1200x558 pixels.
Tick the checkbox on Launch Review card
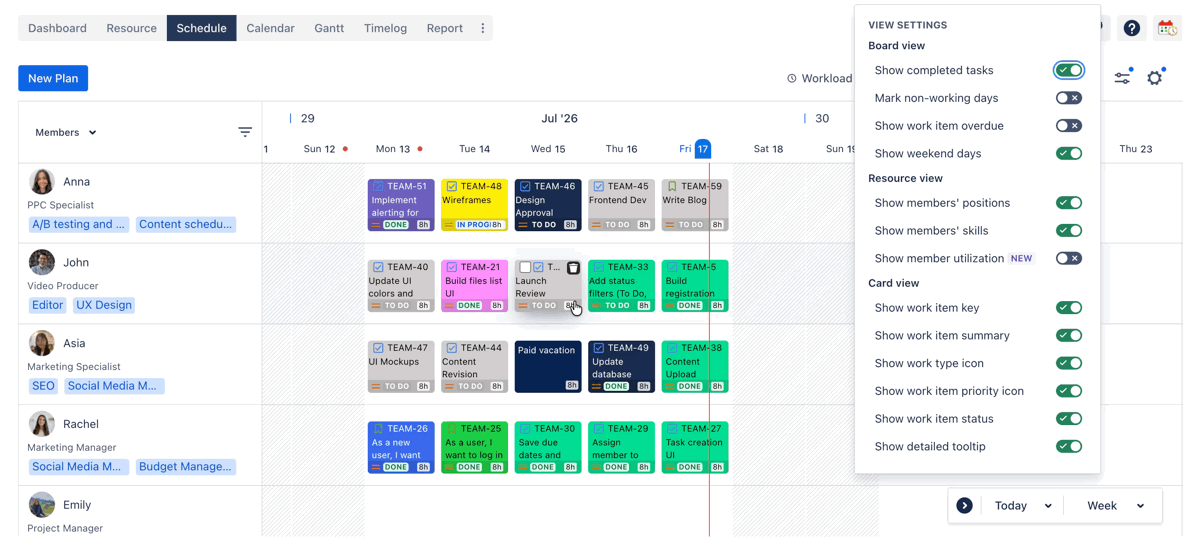pos(525,268)
